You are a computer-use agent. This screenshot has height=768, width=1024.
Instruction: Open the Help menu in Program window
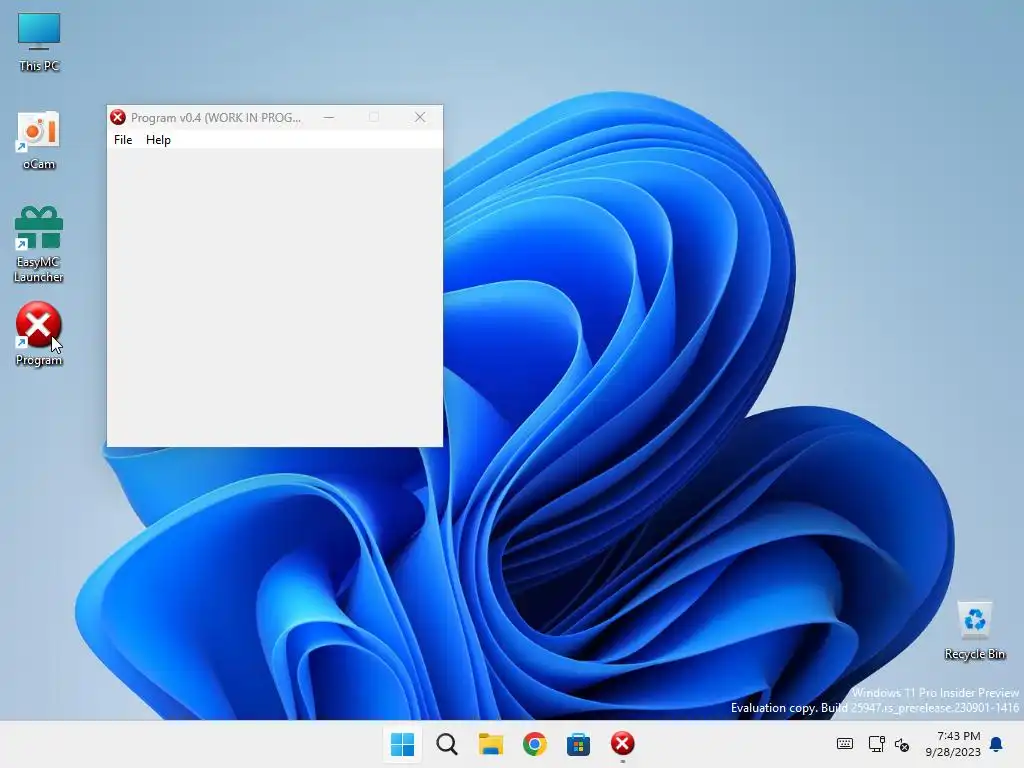[158, 140]
